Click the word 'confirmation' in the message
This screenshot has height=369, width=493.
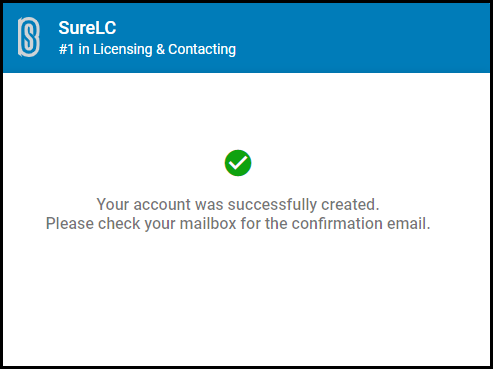pyautogui.click(x=337, y=223)
